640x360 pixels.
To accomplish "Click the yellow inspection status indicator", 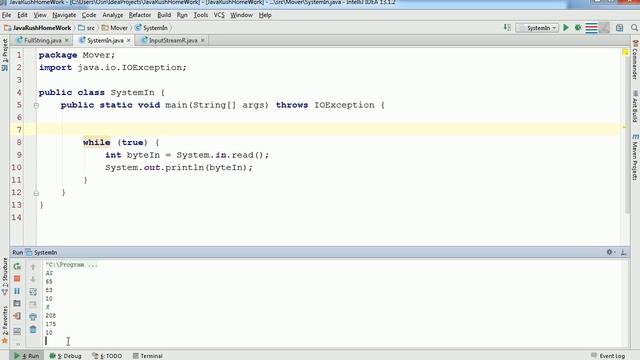I will coord(625,52).
